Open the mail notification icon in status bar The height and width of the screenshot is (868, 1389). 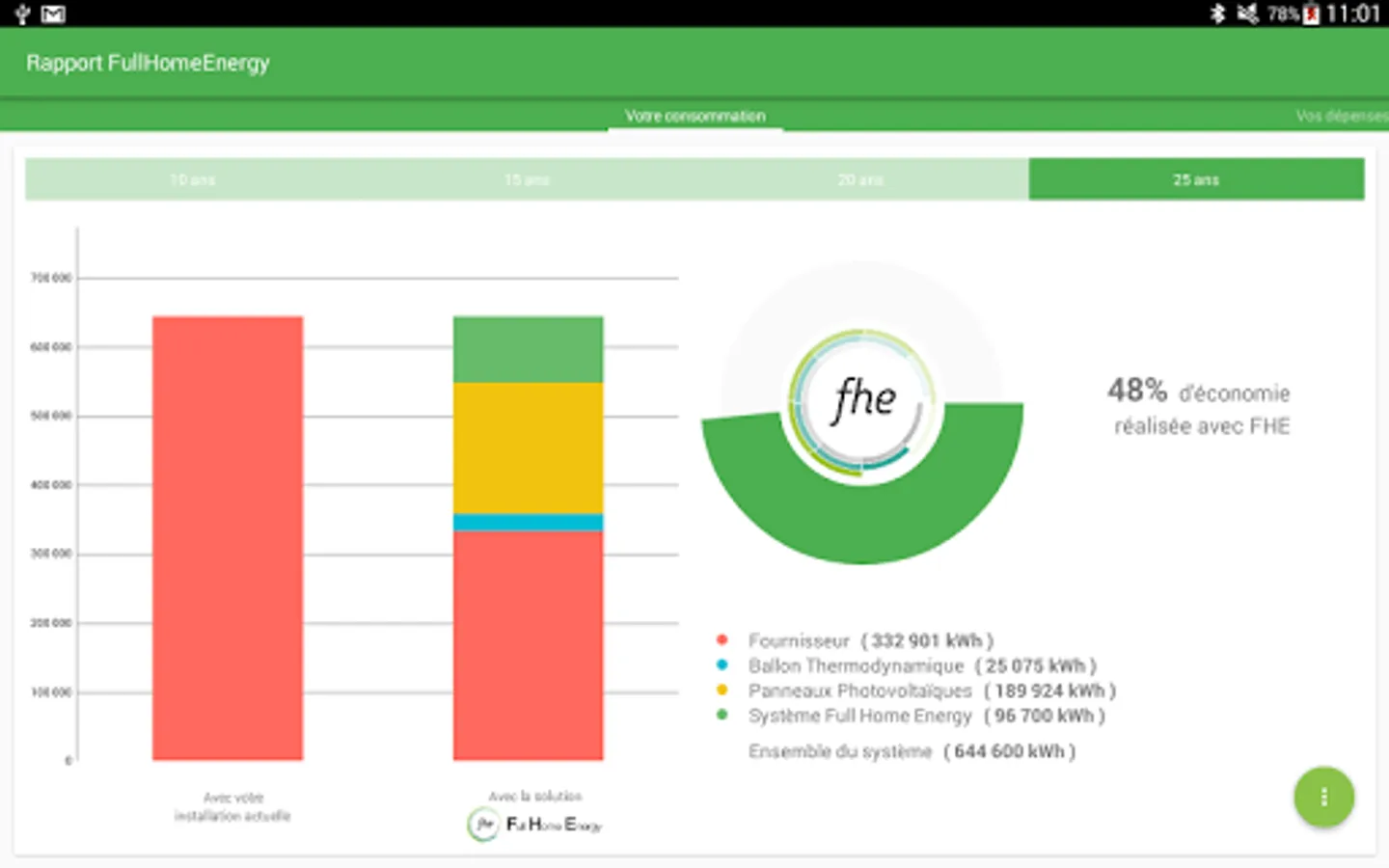(54, 14)
